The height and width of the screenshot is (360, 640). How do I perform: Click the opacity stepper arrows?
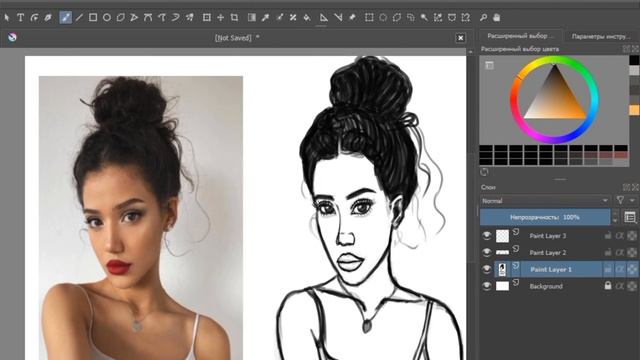(615, 217)
